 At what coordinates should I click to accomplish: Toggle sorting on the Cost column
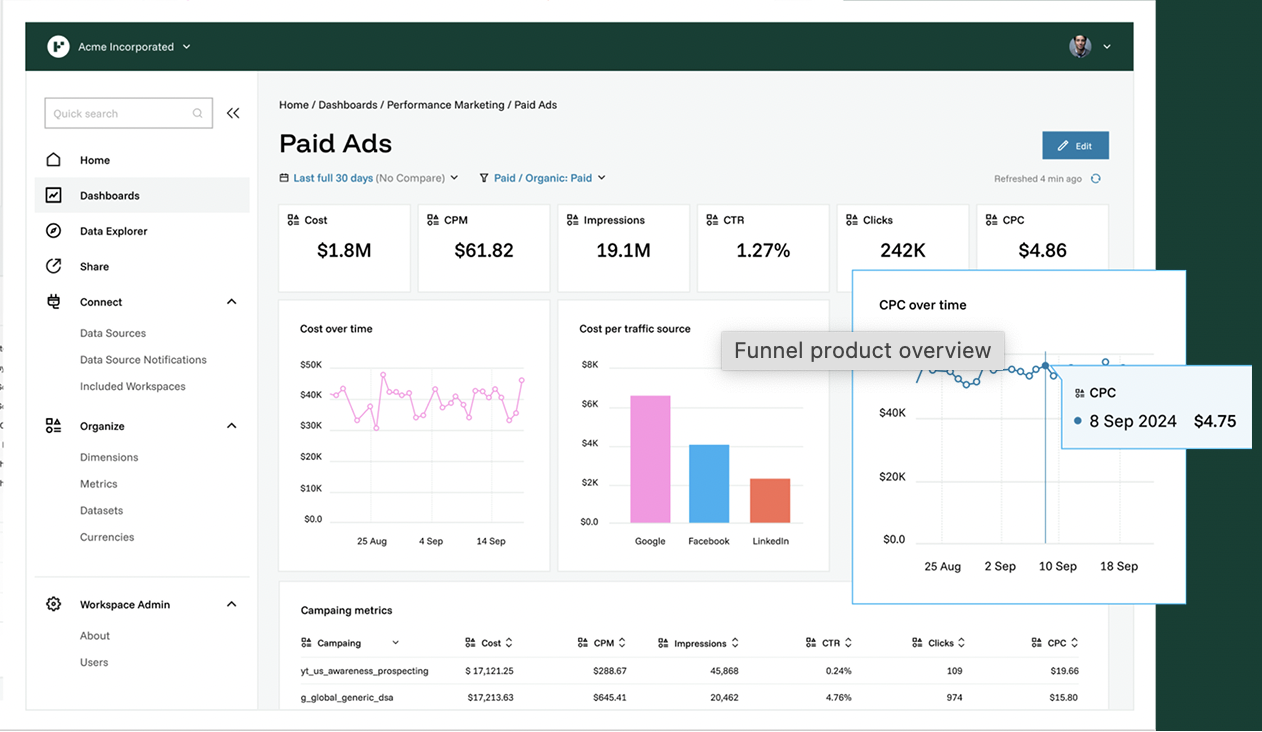510,642
